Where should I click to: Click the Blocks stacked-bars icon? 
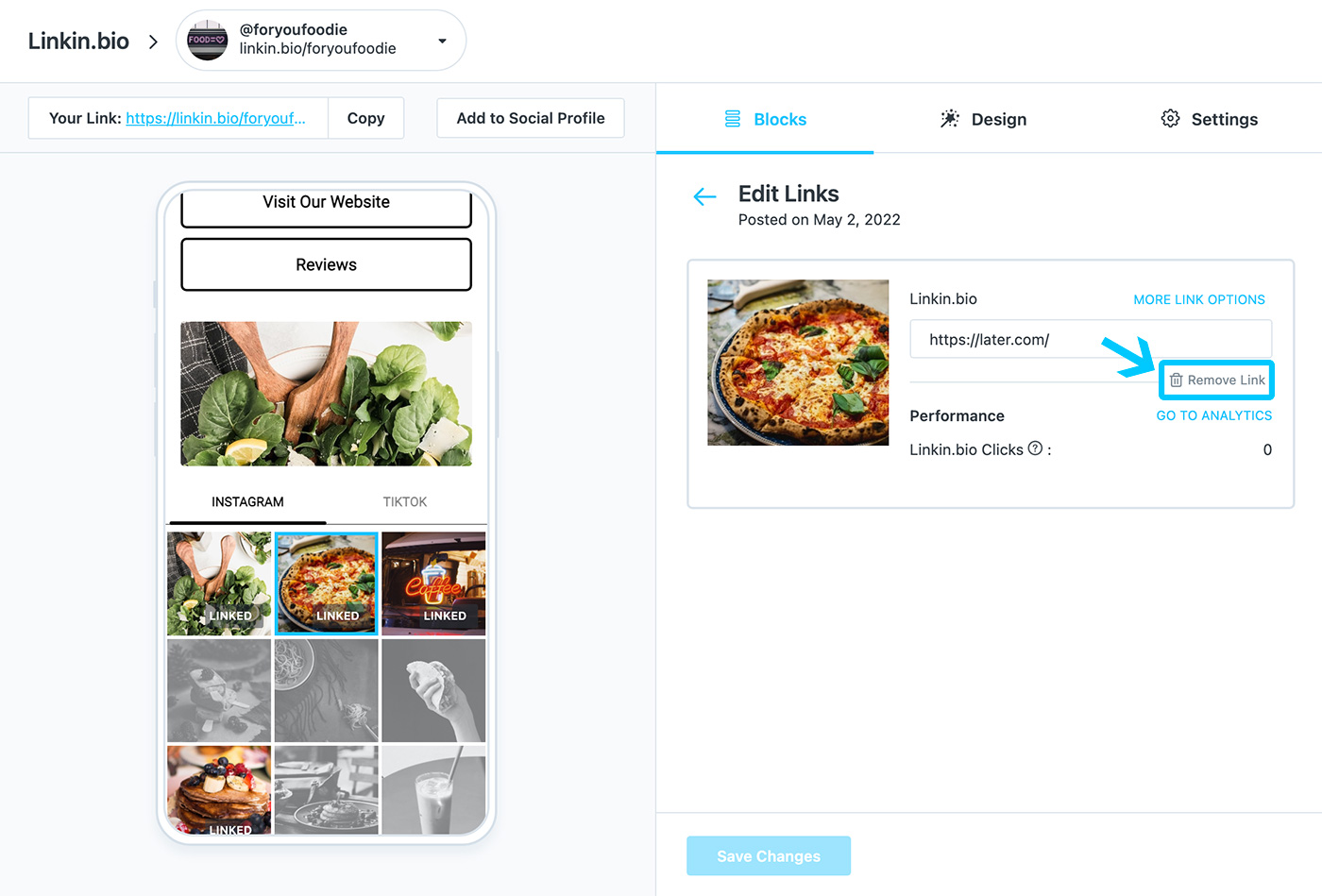(x=733, y=119)
